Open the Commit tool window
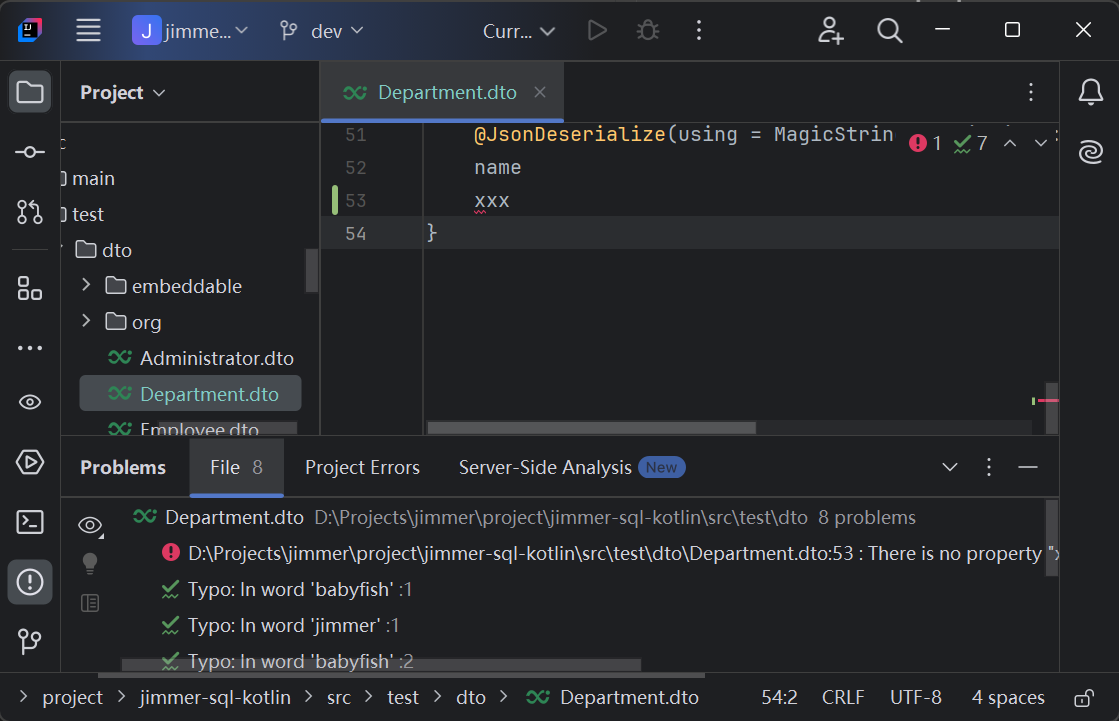The width and height of the screenshot is (1119, 721). point(30,153)
